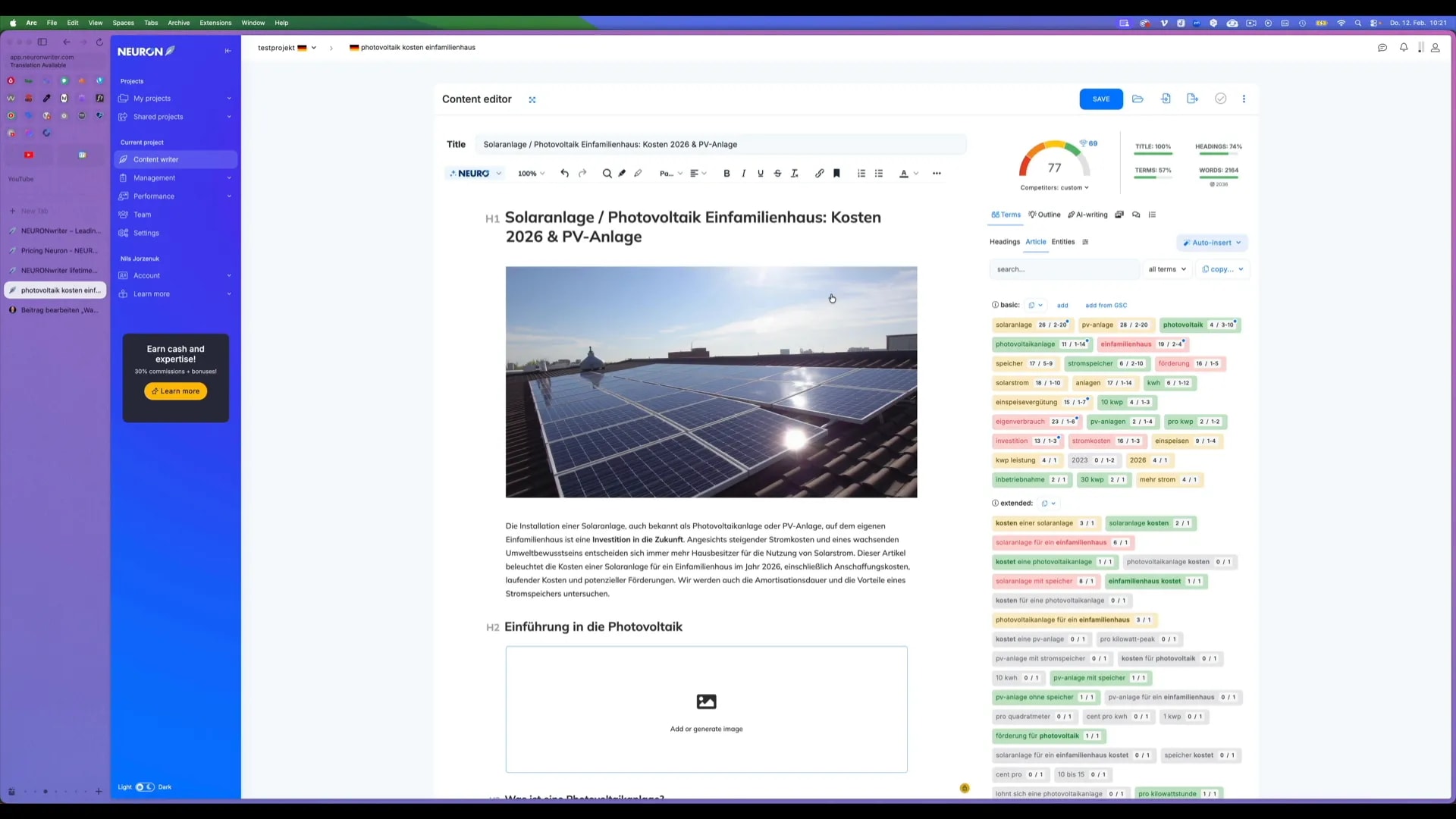Mark content as done with checkmark circle
The height and width of the screenshot is (819, 1456).
[x=1220, y=99]
